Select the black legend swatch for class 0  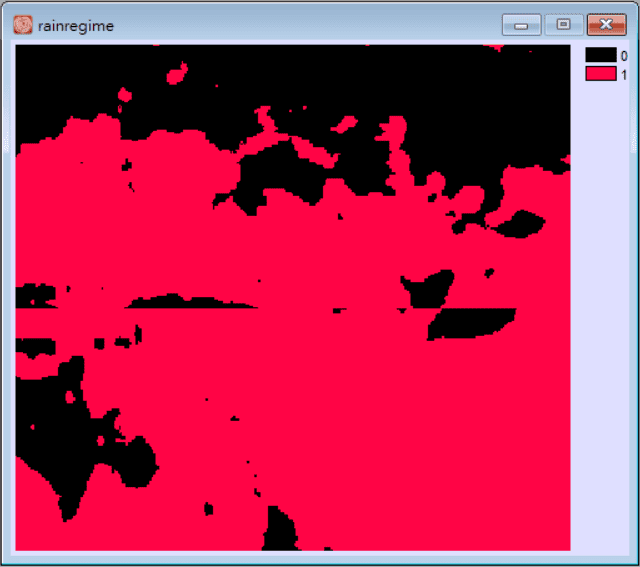(601, 55)
